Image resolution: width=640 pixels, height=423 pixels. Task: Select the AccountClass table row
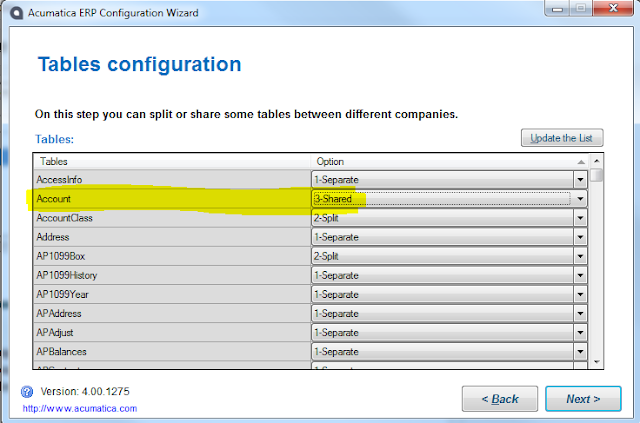click(172, 218)
